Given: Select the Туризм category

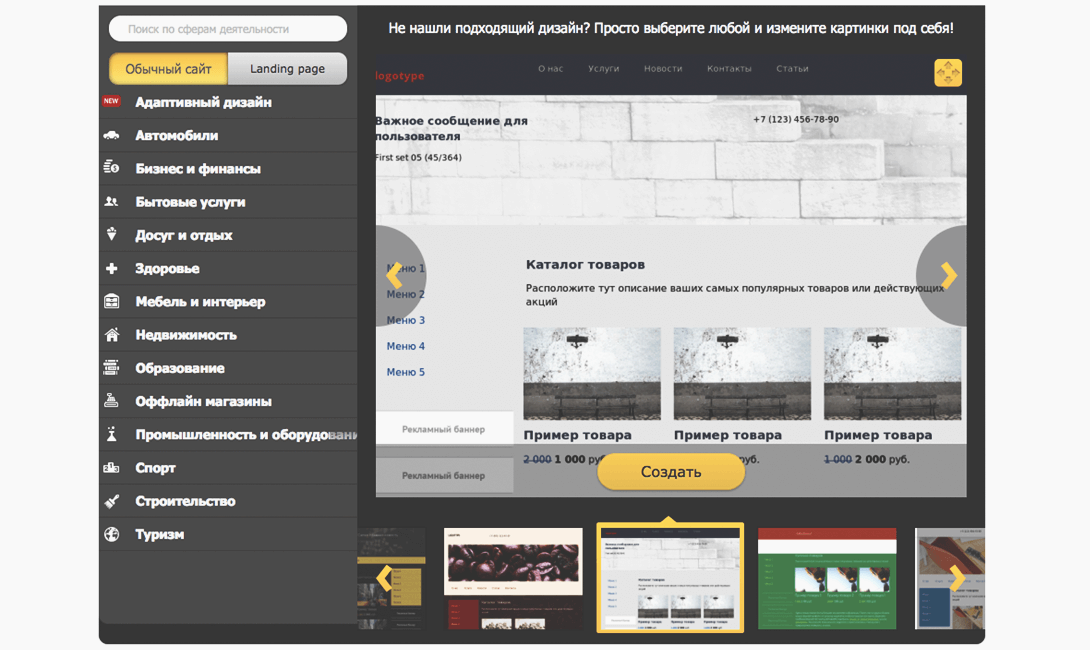Looking at the screenshot, I should (x=228, y=535).
